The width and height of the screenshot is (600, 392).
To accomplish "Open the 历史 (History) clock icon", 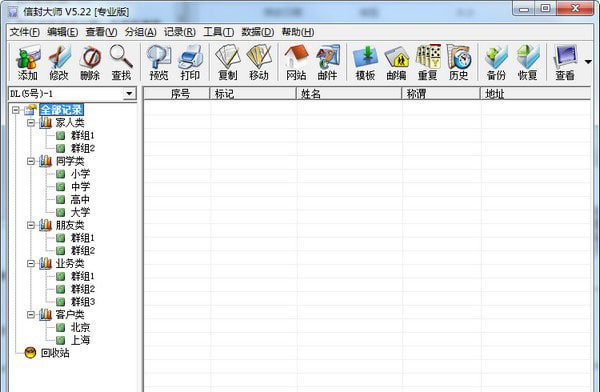I will 458,63.
